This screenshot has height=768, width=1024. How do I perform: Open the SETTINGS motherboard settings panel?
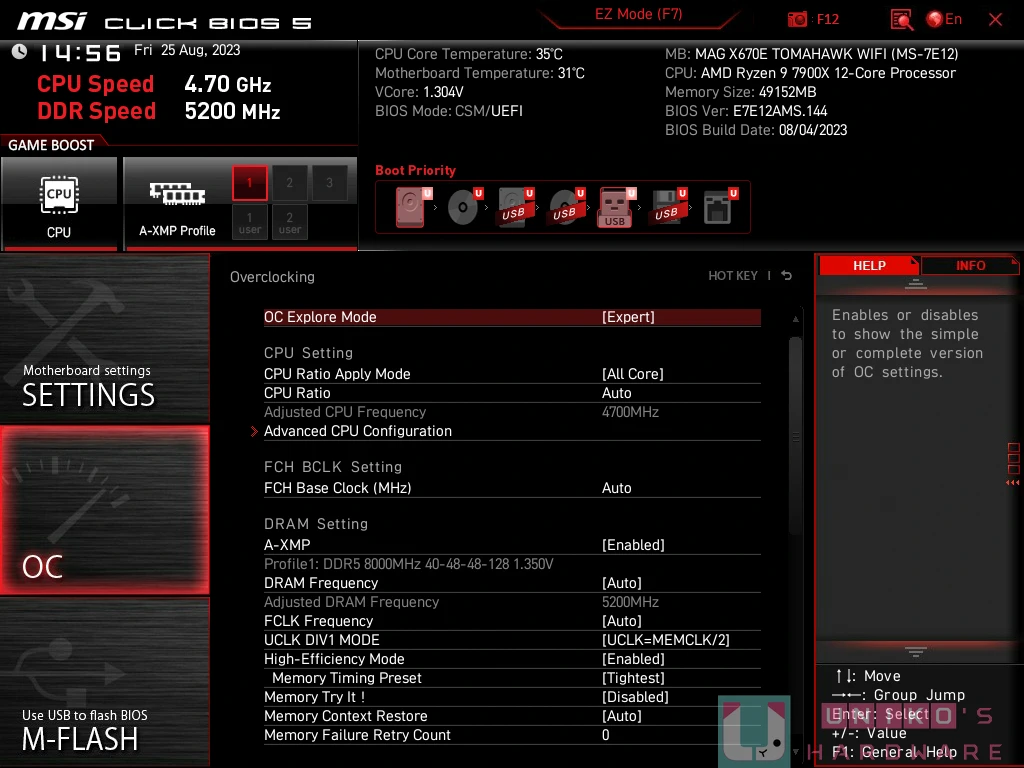(104, 338)
